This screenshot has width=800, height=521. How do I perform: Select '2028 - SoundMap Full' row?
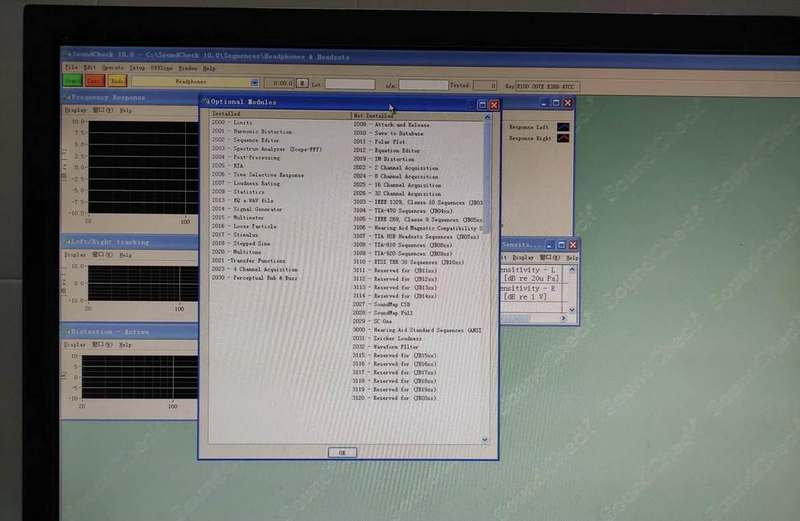click(x=383, y=313)
